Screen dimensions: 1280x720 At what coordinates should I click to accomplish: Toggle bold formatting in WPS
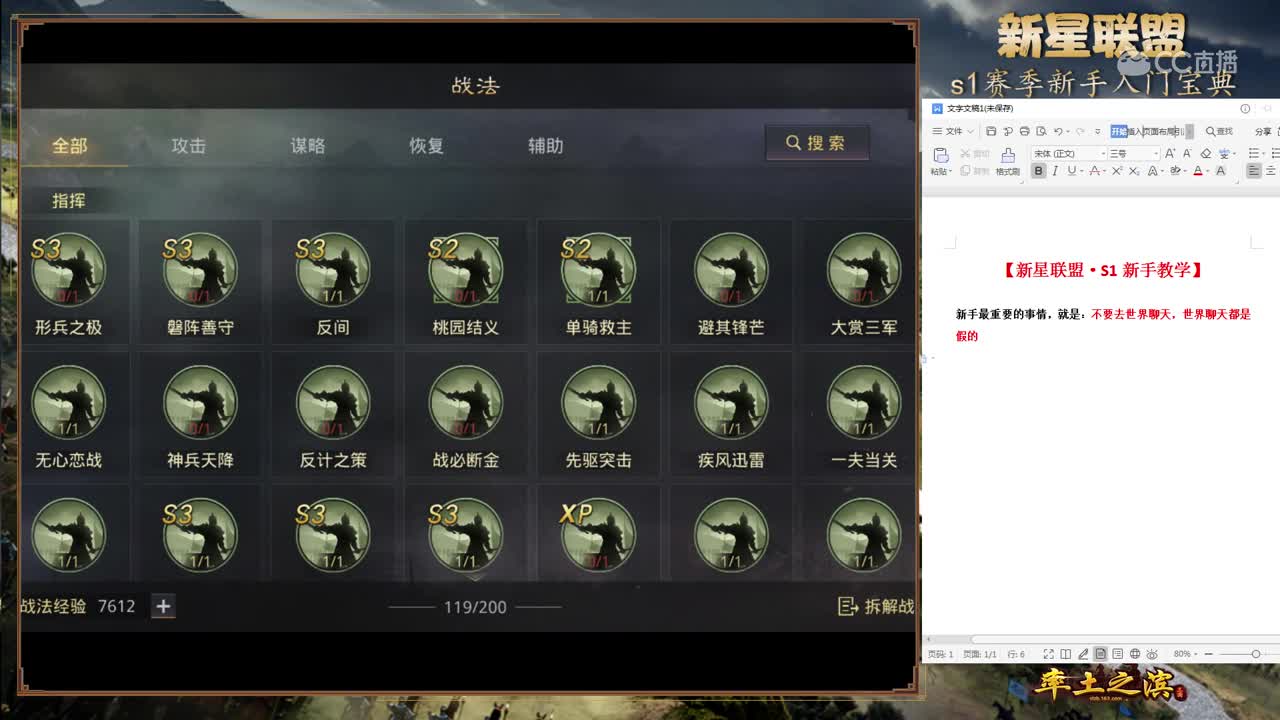click(x=1038, y=171)
